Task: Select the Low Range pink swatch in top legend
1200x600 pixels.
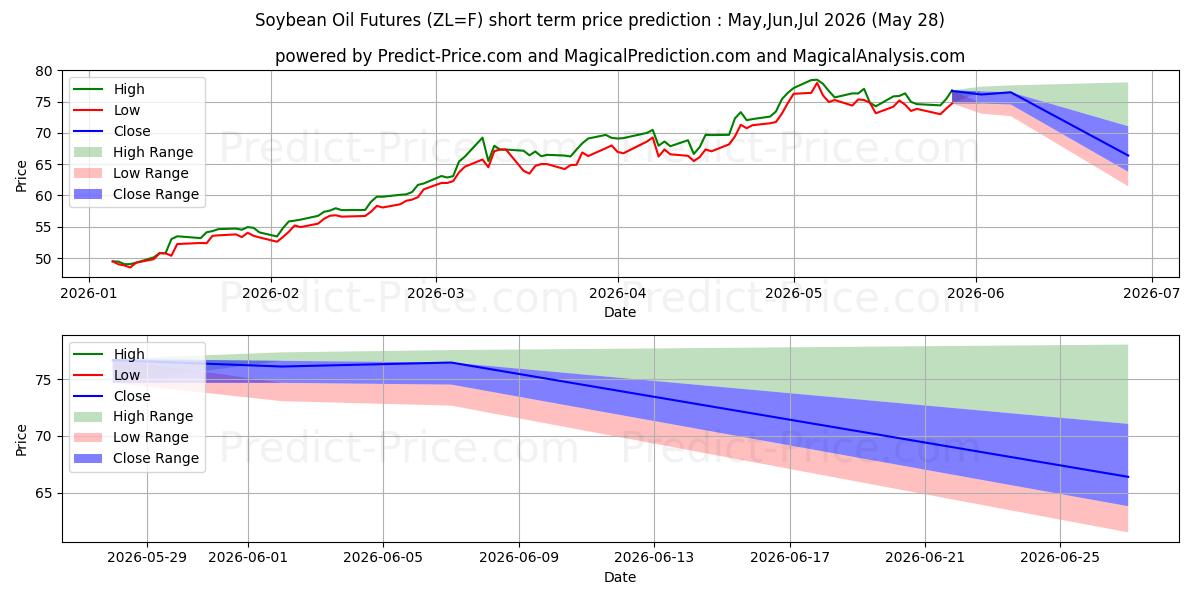Action: point(90,174)
